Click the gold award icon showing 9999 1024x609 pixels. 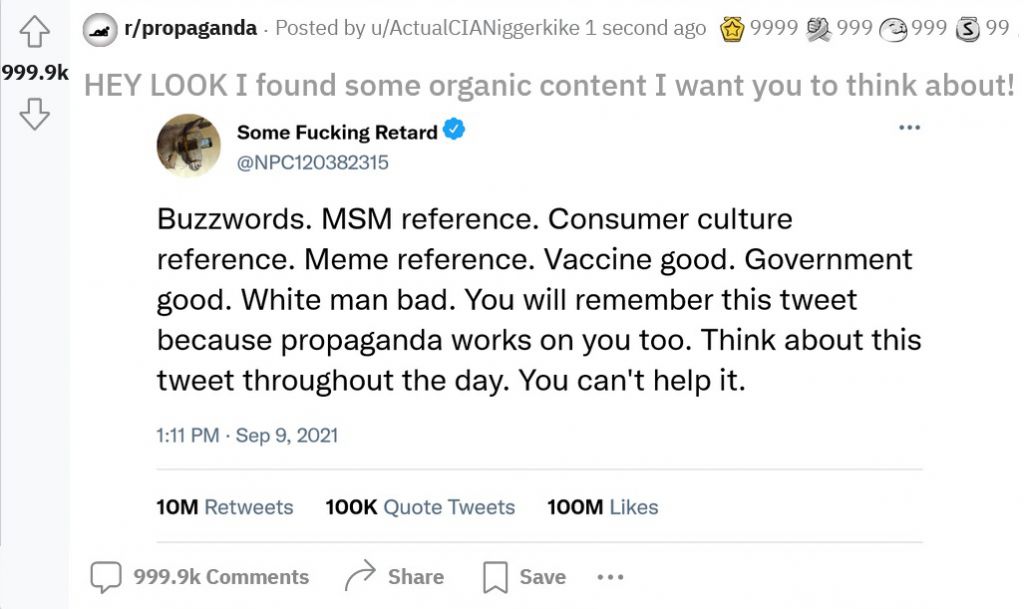[x=733, y=29]
